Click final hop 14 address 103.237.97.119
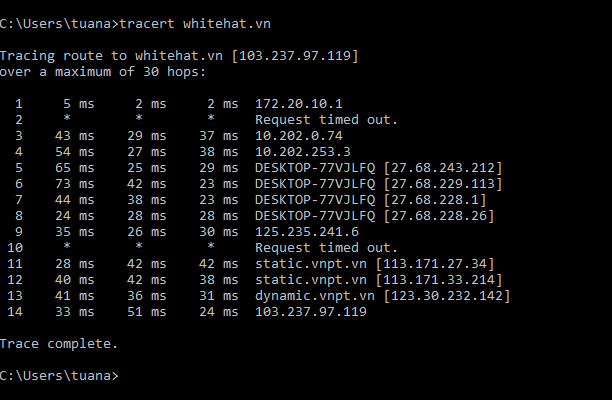This screenshot has height=400, width=612. click(x=311, y=312)
